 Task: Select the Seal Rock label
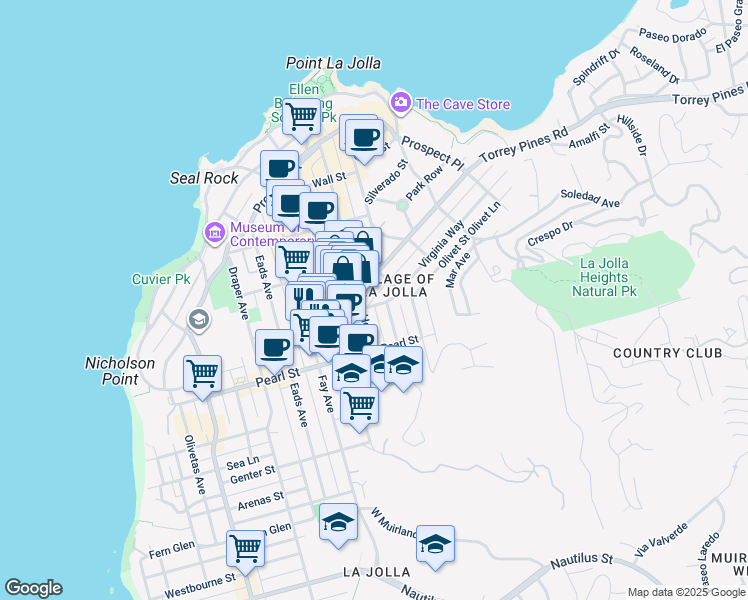(204, 178)
